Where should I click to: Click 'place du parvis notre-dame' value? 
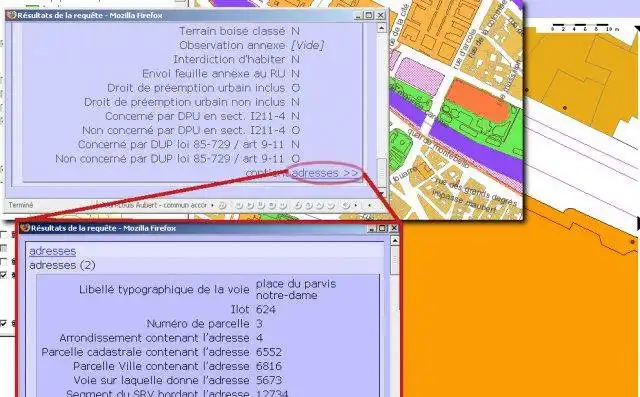click(296, 289)
